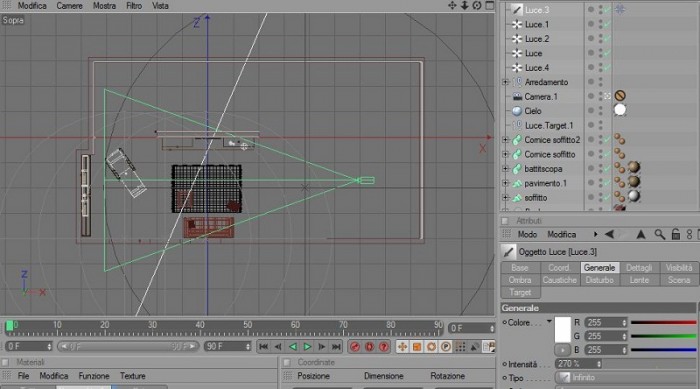Expand the Arredamento tree item
The height and width of the screenshot is (389, 700).
pyautogui.click(x=505, y=82)
